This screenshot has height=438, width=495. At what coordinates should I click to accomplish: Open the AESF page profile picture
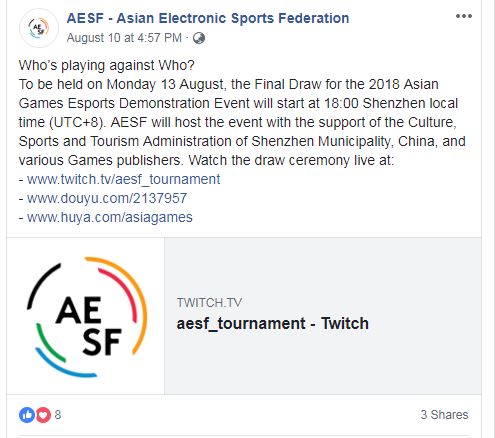tap(39, 28)
